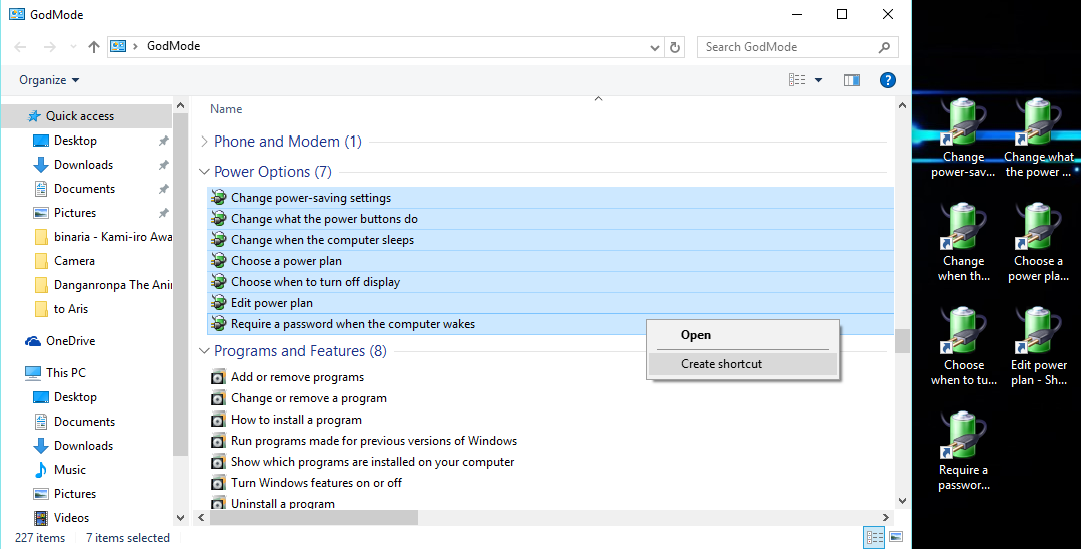Toggle the preview pane button
1081x549 pixels.
852,80
